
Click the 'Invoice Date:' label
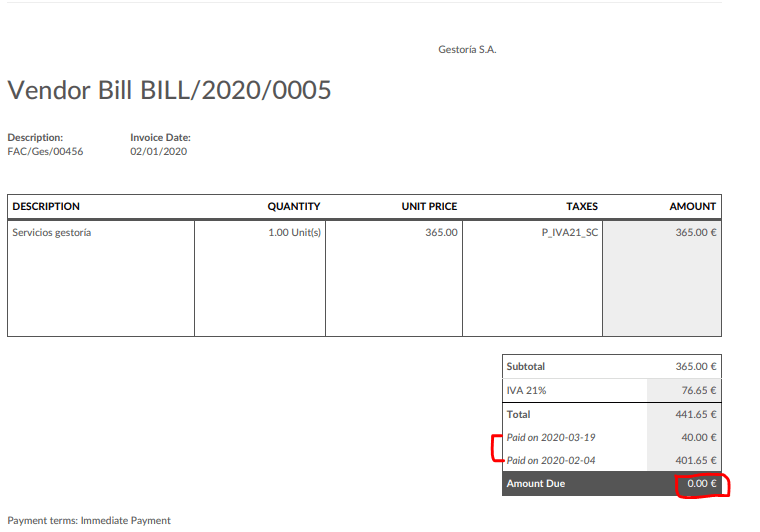pyautogui.click(x=160, y=138)
